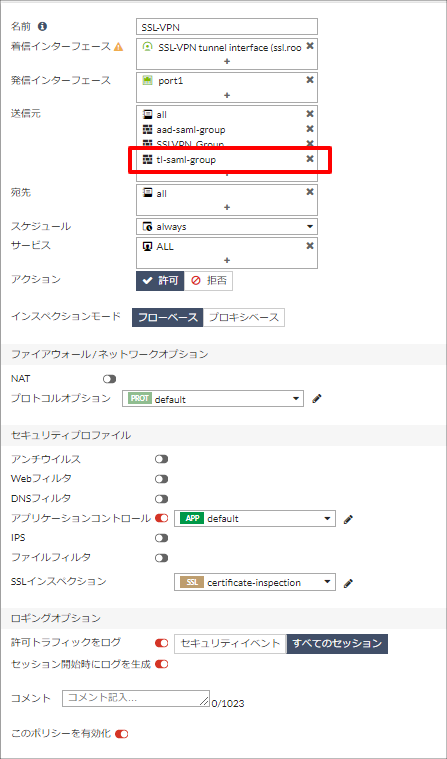This screenshot has width=447, height=759.
Task: Choose プロキシベース inspection mode
Action: tap(244, 318)
